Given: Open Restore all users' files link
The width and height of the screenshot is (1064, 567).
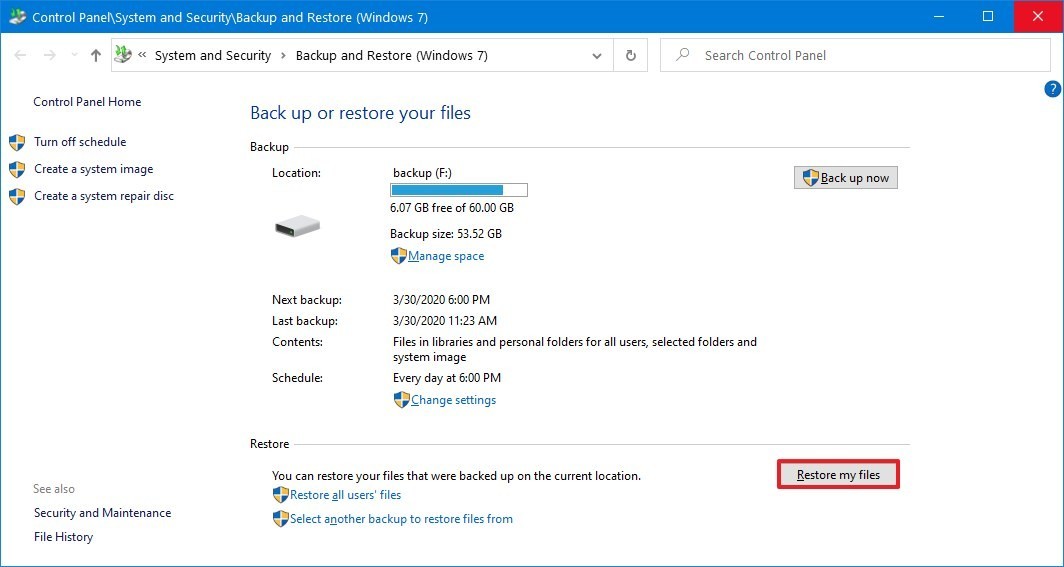Looking at the screenshot, I should pos(345,495).
